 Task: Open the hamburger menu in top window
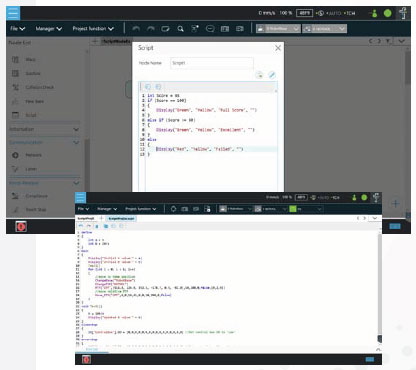click(13, 13)
